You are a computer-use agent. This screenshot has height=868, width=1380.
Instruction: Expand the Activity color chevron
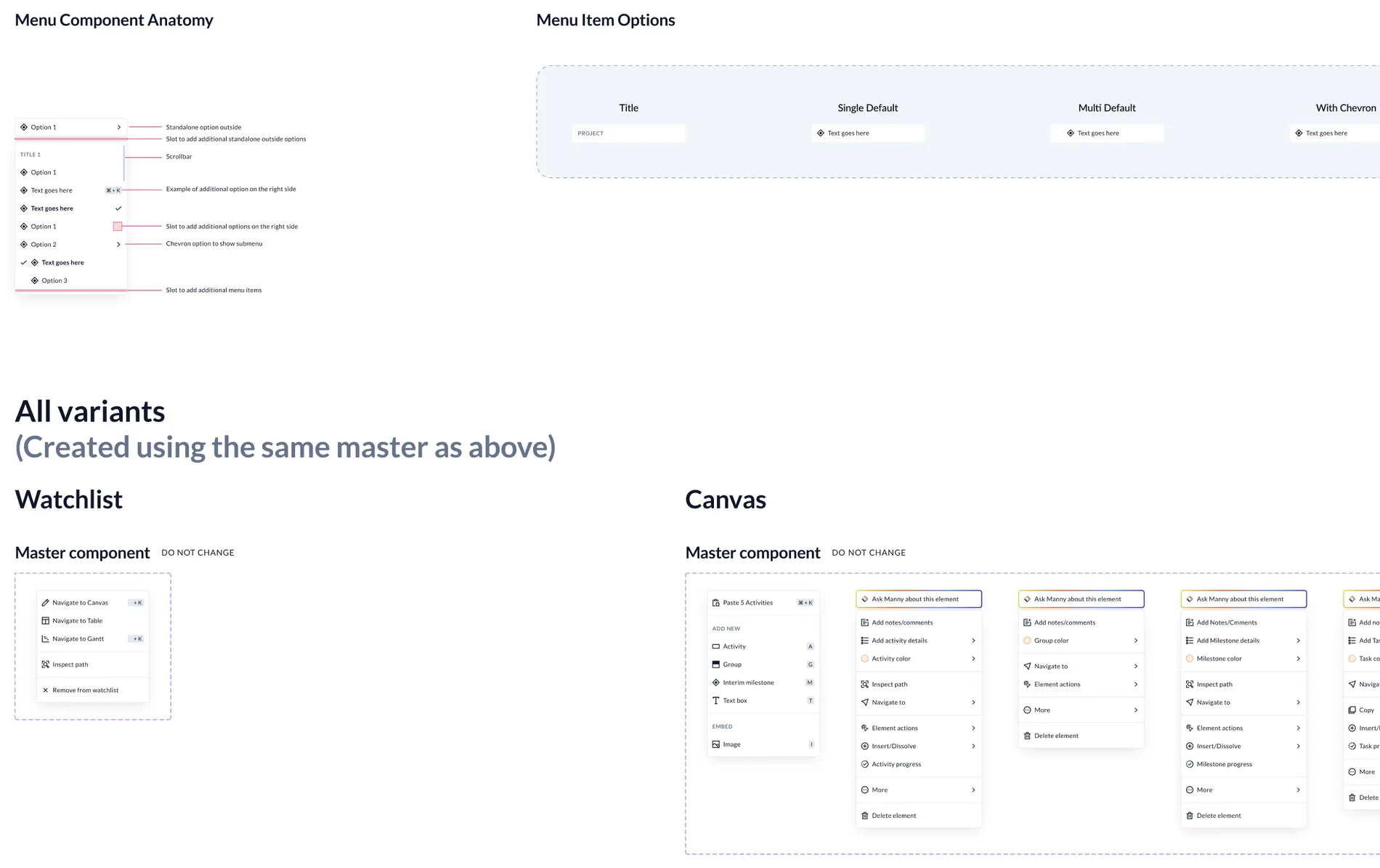pos(973,659)
